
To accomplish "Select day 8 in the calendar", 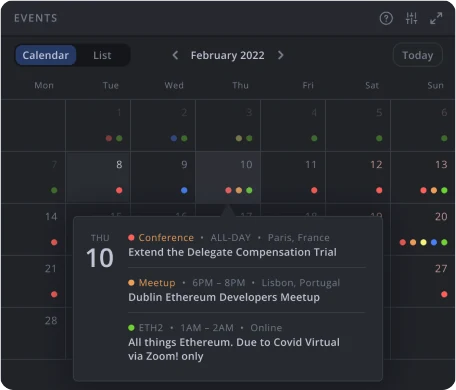I will pyautogui.click(x=98, y=177).
